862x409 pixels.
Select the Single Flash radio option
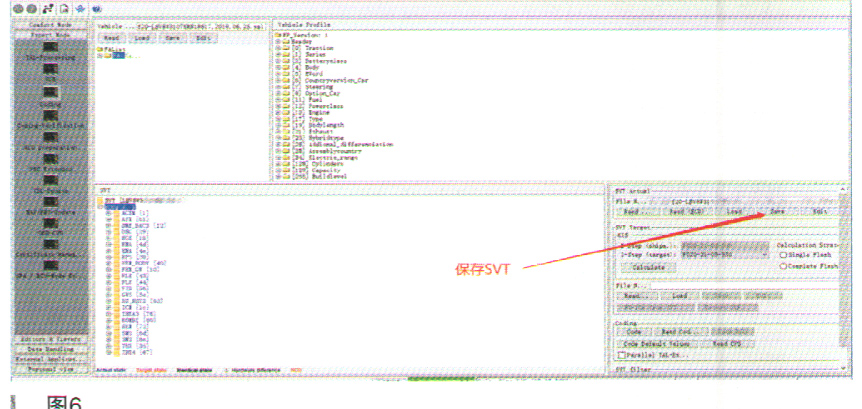(783, 255)
